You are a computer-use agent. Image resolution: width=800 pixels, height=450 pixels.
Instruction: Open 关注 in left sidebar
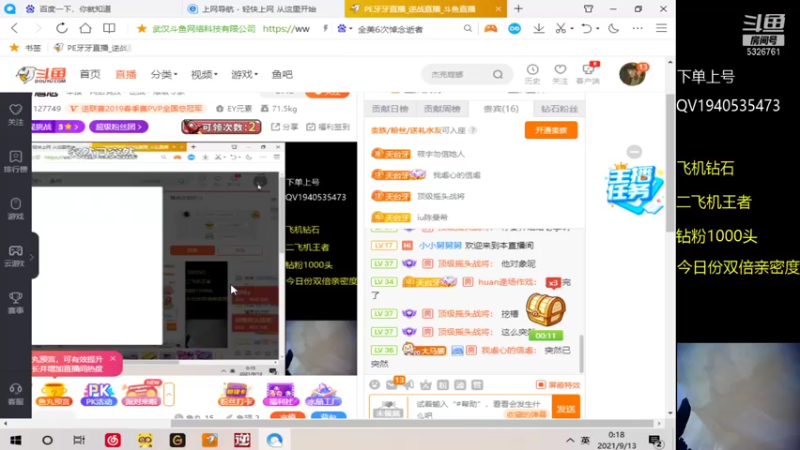(x=15, y=114)
